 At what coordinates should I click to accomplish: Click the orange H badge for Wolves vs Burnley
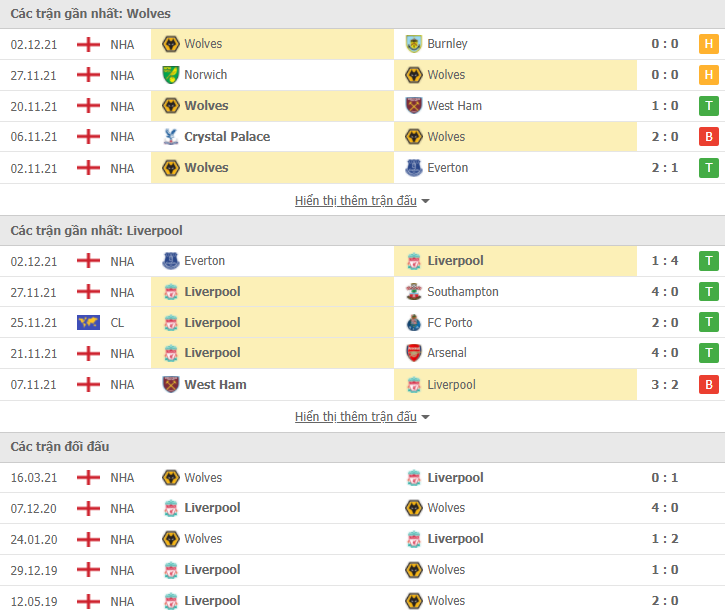[x=708, y=44]
